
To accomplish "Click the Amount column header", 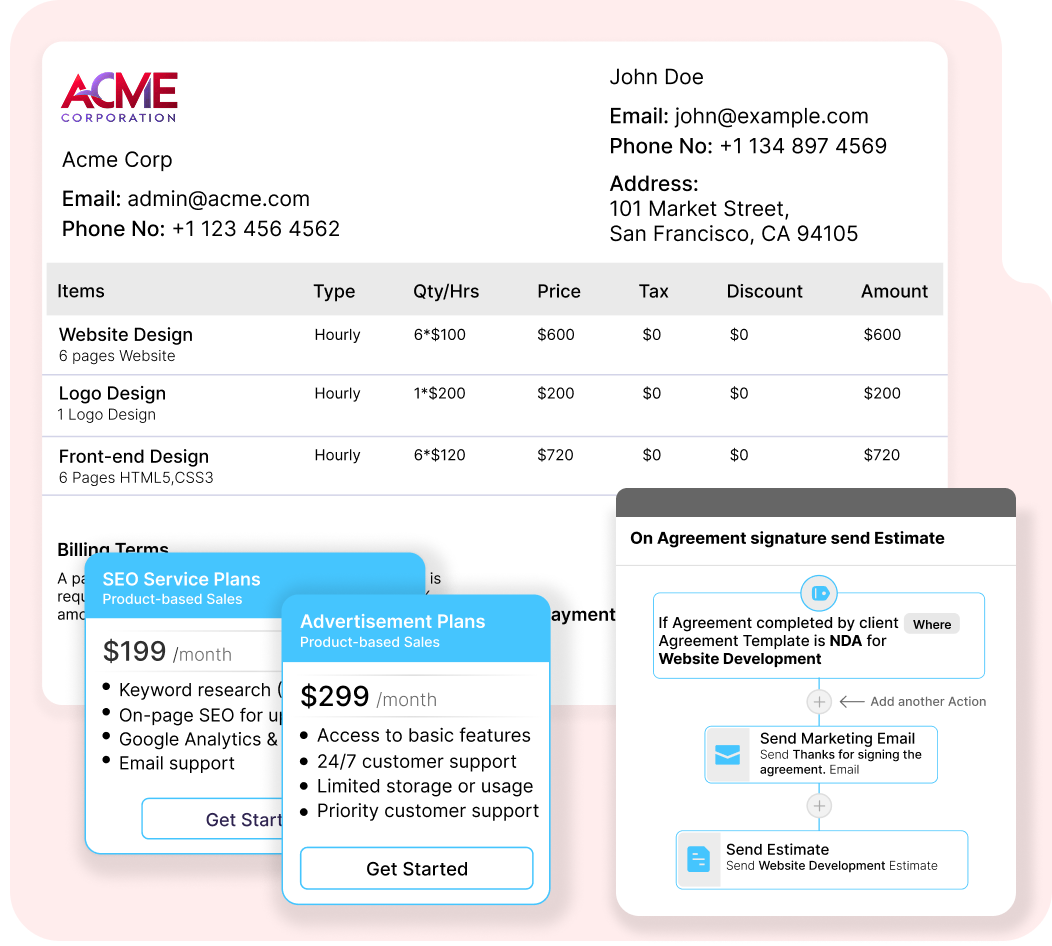I will point(894,291).
